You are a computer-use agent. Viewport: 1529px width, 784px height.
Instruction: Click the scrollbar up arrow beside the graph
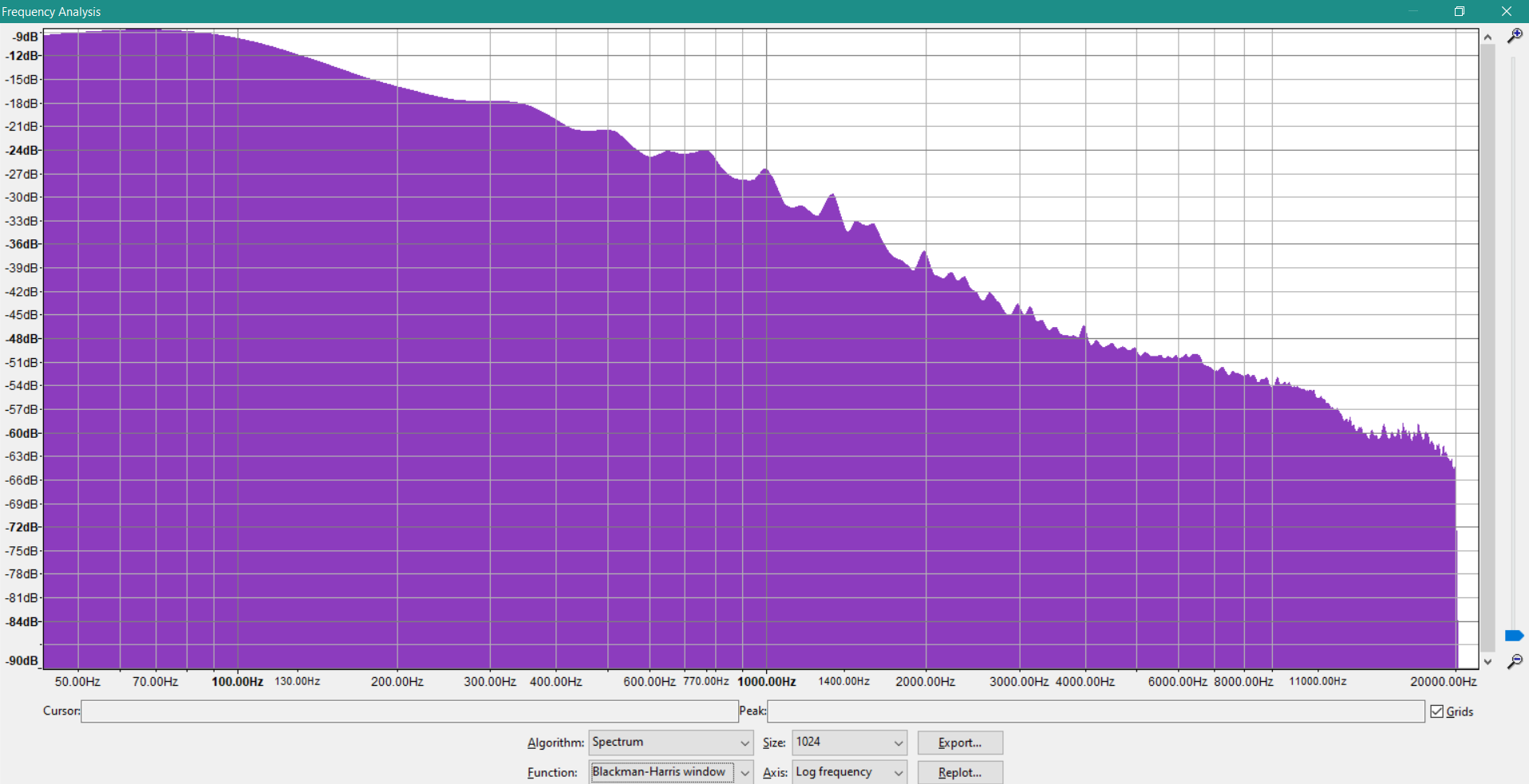click(x=1488, y=37)
